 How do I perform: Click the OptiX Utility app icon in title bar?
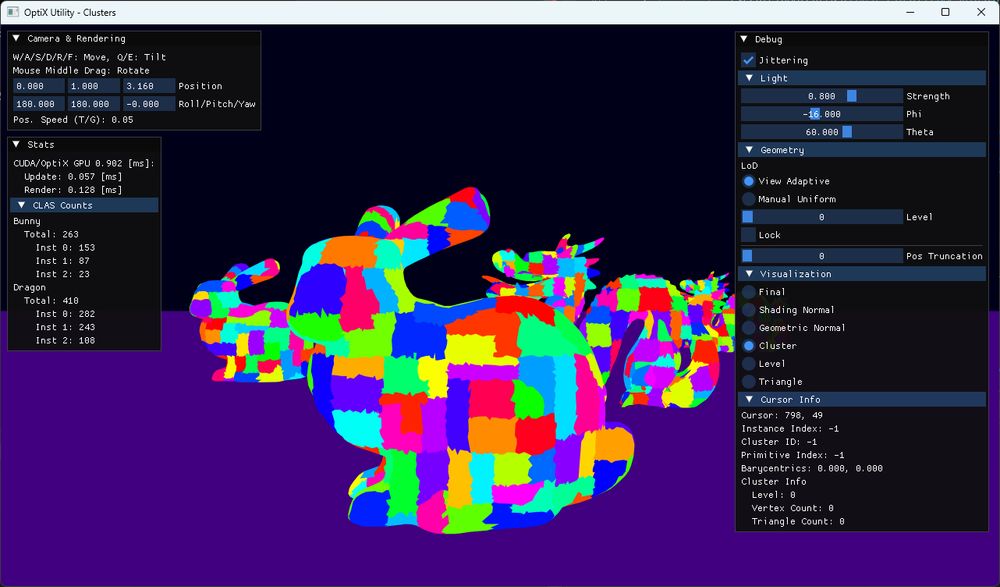coord(12,12)
